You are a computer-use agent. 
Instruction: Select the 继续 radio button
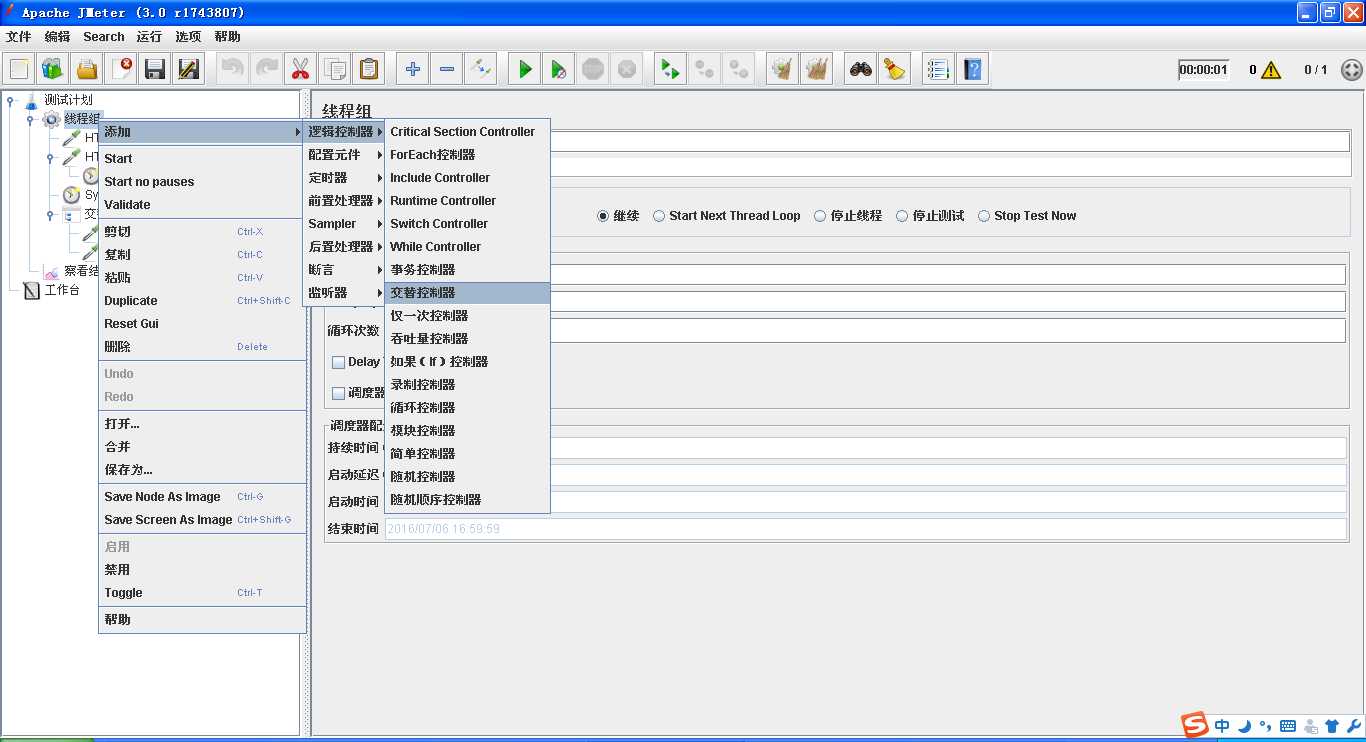click(603, 216)
